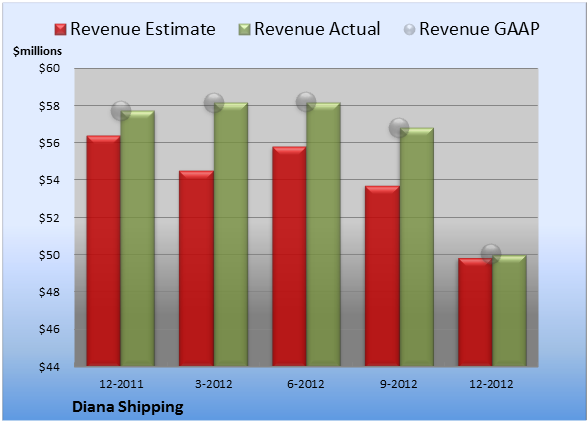Click the 3-2012 x-axis label

click(x=214, y=384)
